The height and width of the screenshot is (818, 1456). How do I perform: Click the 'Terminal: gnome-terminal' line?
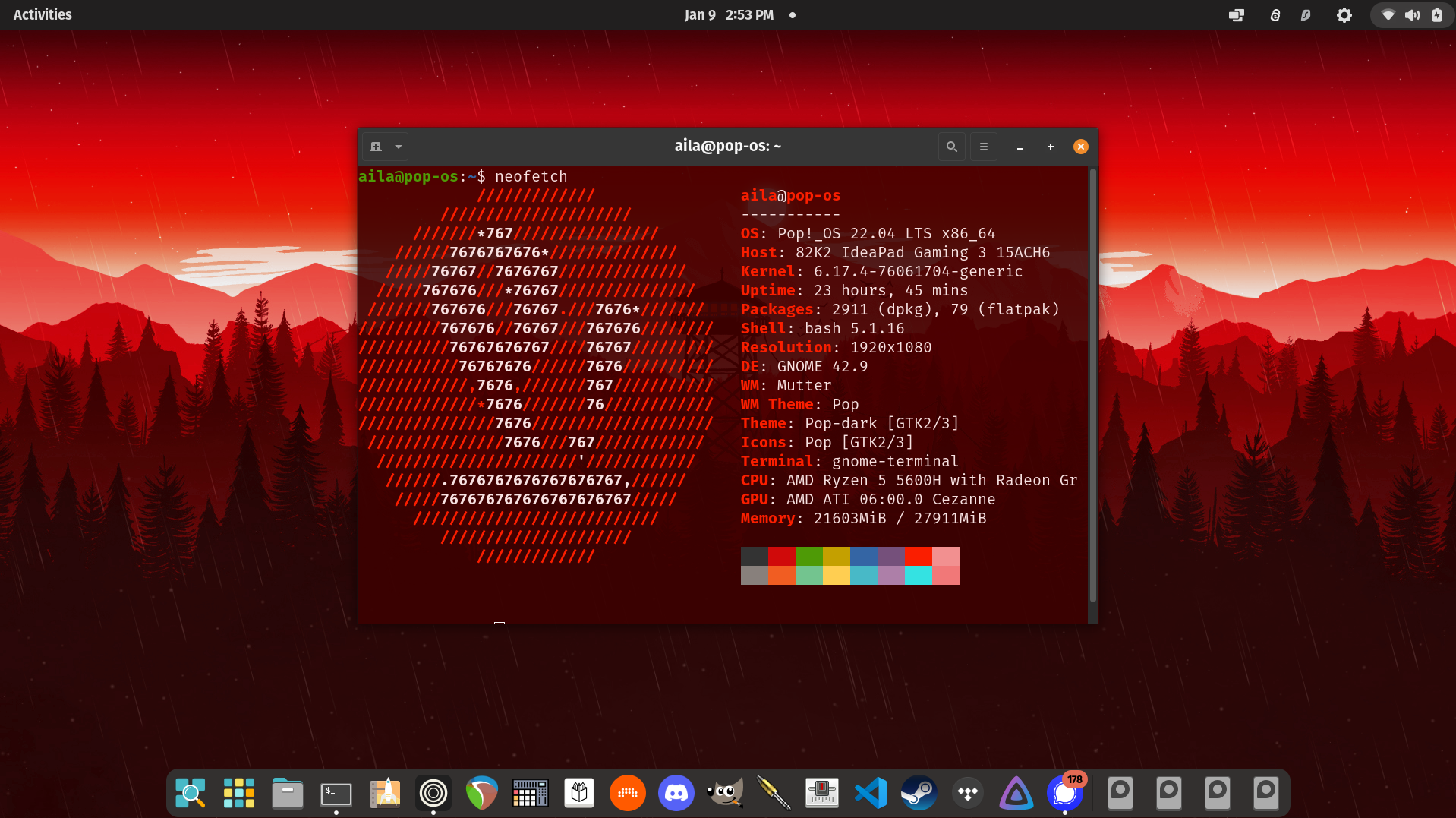[850, 461]
